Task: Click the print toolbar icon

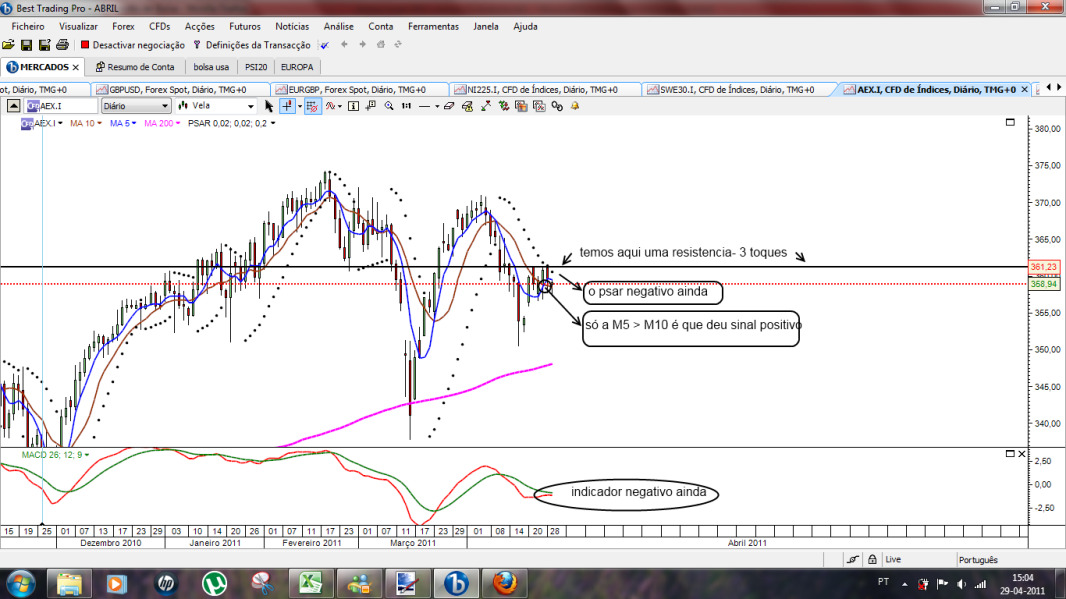Action: (63, 45)
